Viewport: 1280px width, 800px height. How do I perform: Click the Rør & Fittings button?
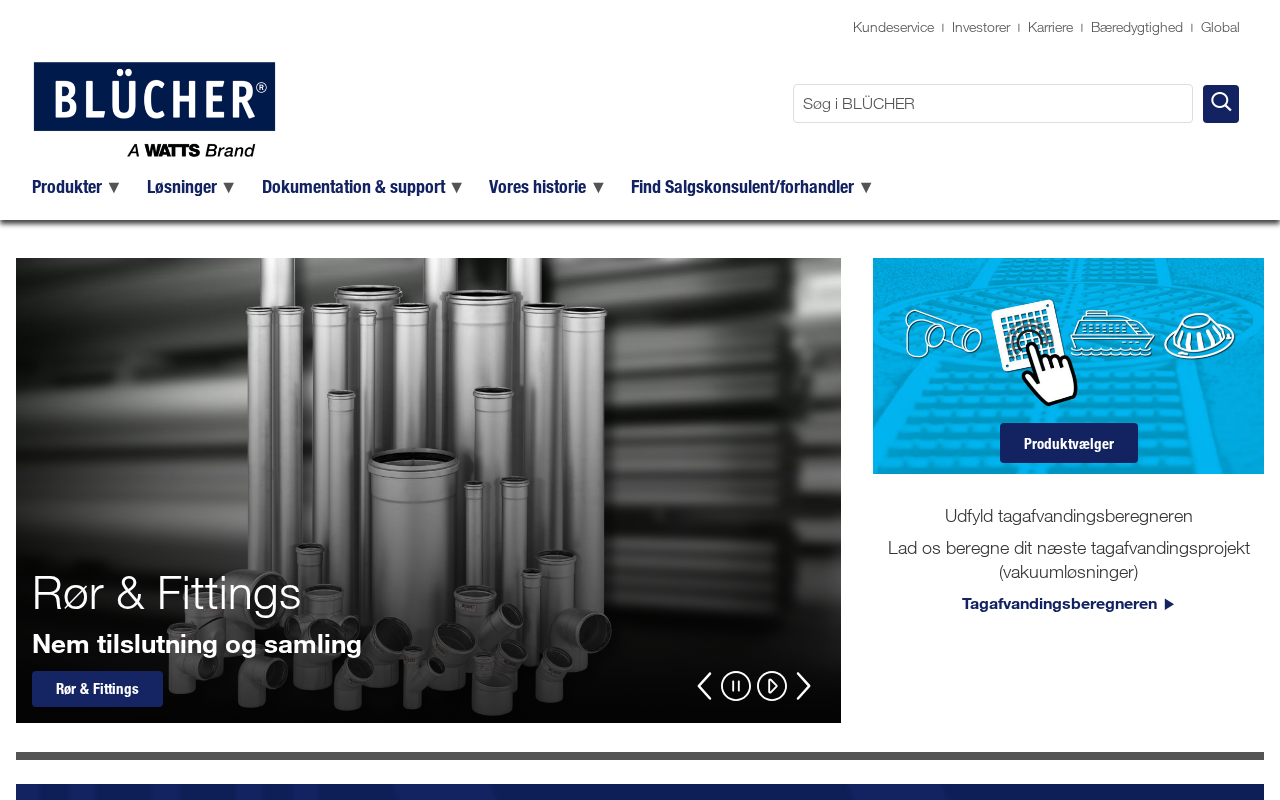(x=97, y=689)
